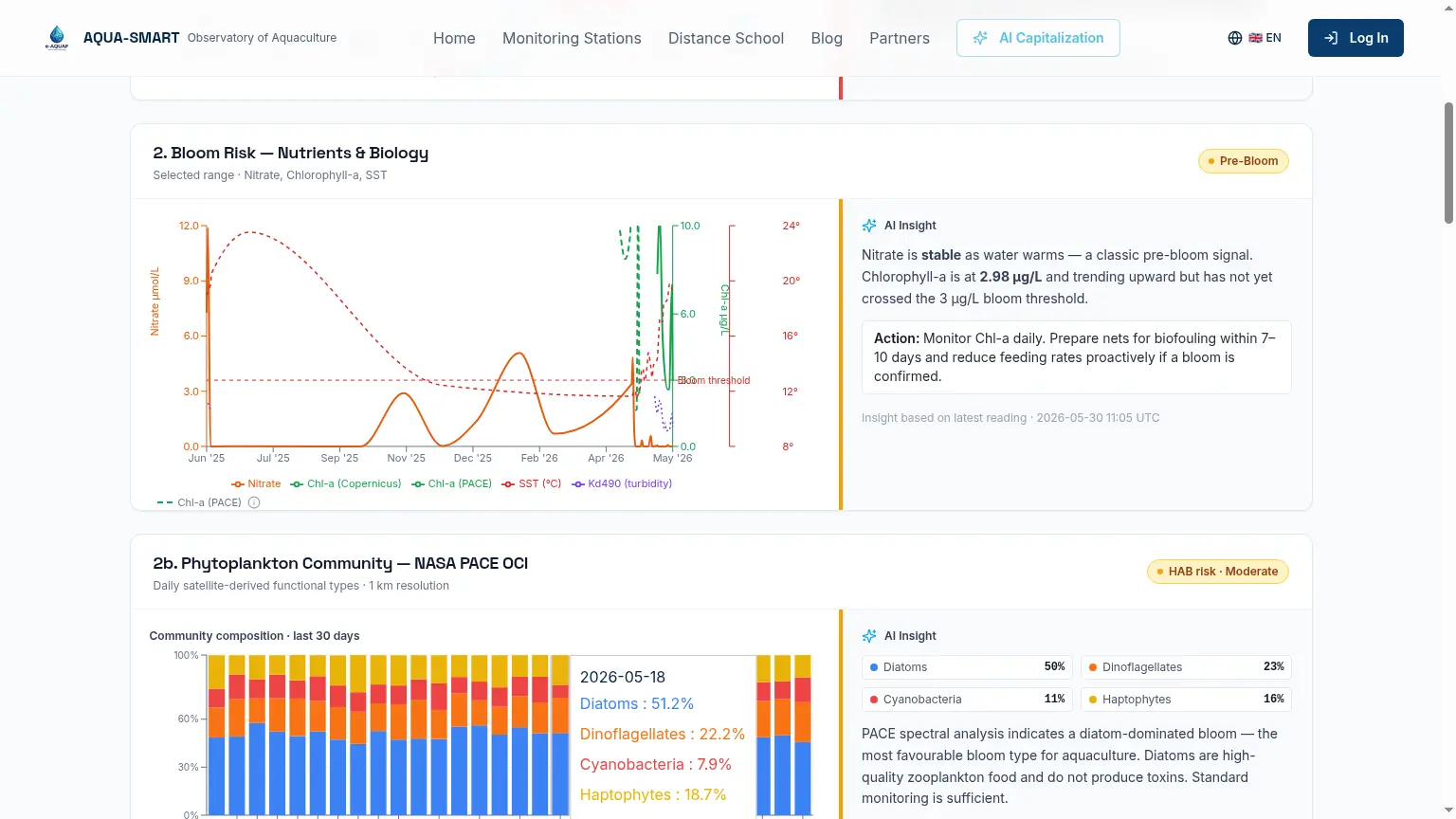Viewport: 1456px width, 819px height.
Task: Click the UK flag icon beside EN
Action: [1255, 38]
